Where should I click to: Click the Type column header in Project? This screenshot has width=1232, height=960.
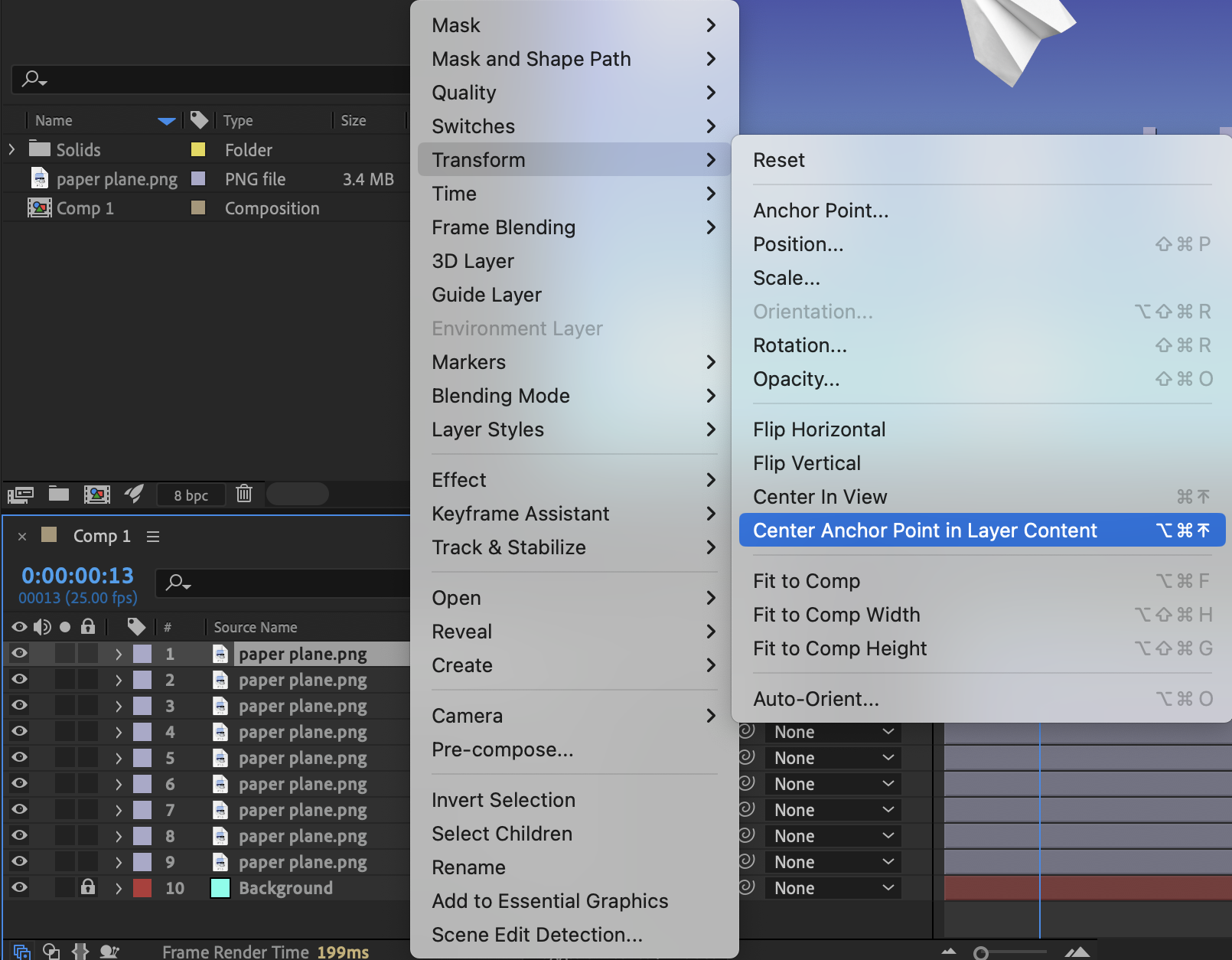pos(238,120)
